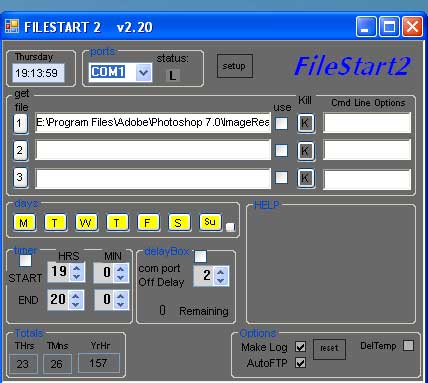
Task: Enable the use checkbox for file 2
Action: point(281,150)
